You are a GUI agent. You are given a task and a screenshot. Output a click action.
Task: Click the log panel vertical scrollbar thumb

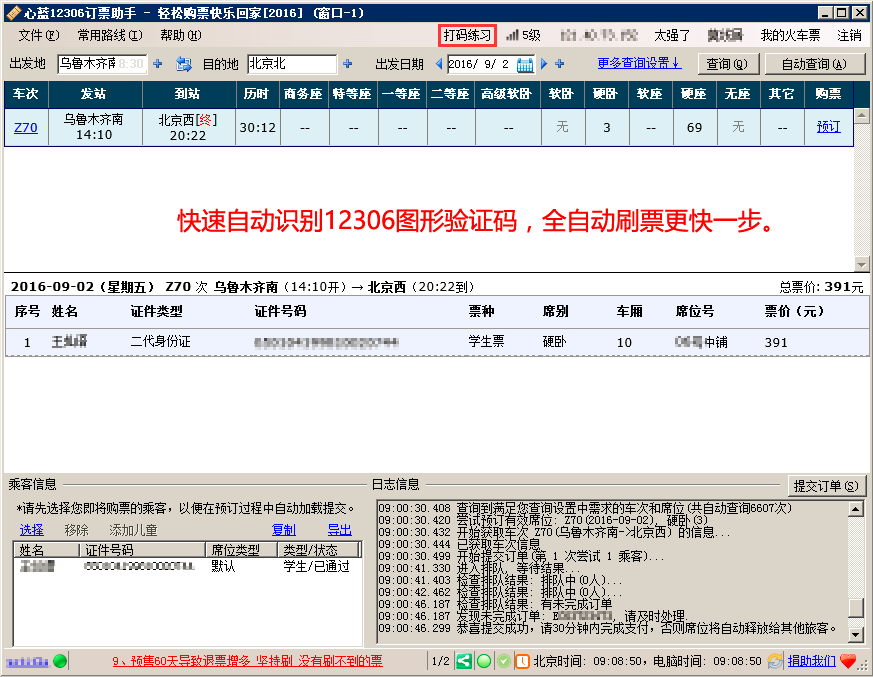tap(855, 608)
